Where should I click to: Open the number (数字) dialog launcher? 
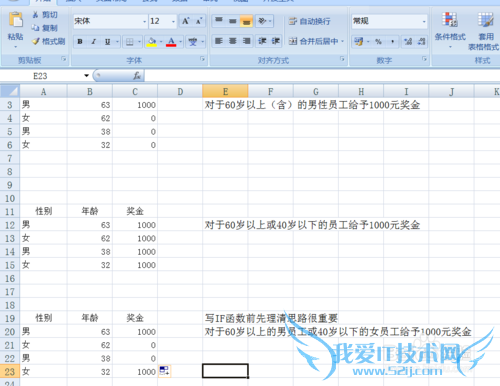(424, 59)
